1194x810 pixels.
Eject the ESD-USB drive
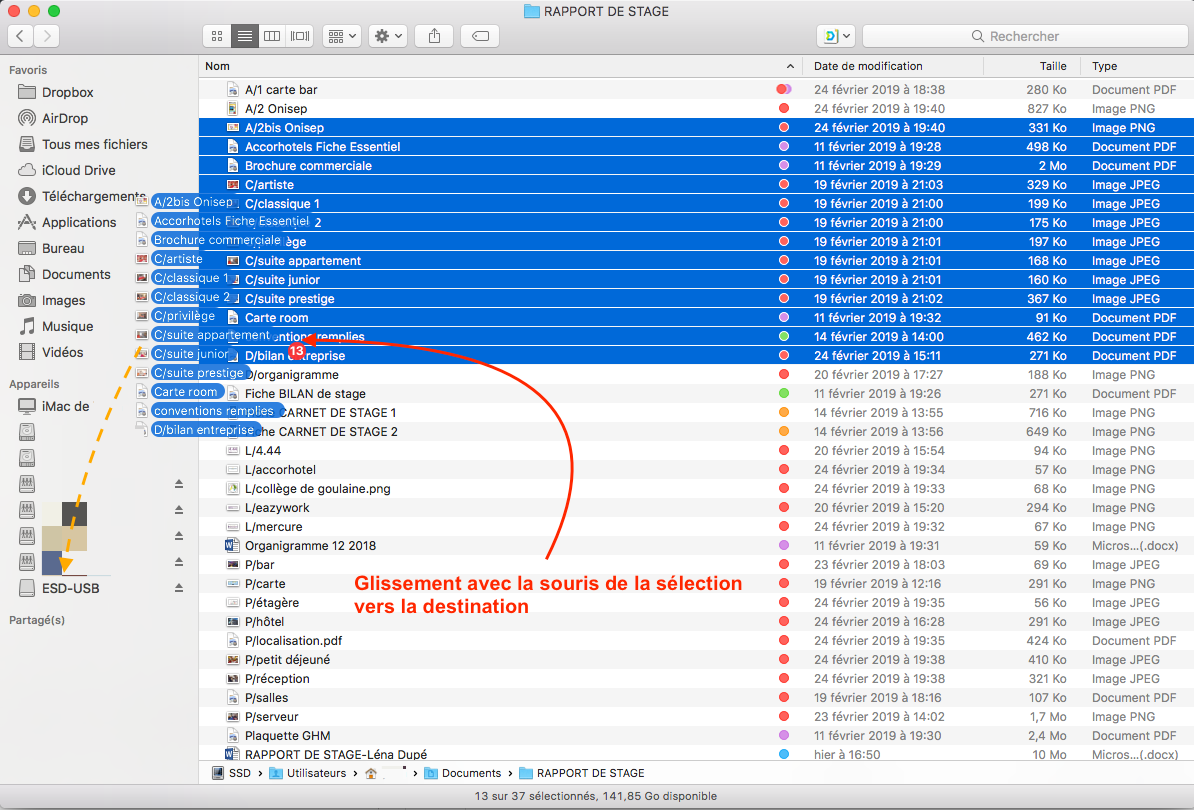point(179,588)
